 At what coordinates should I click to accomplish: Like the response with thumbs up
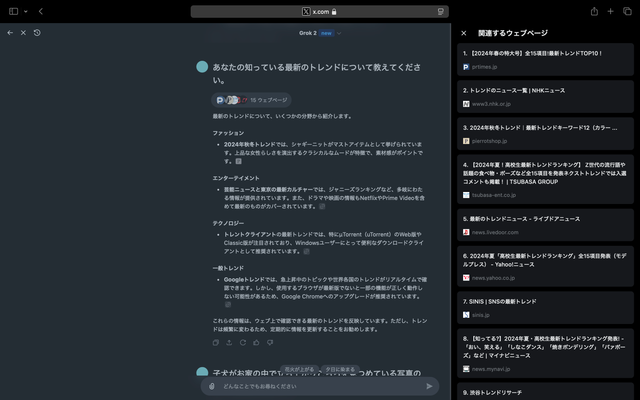tap(256, 342)
